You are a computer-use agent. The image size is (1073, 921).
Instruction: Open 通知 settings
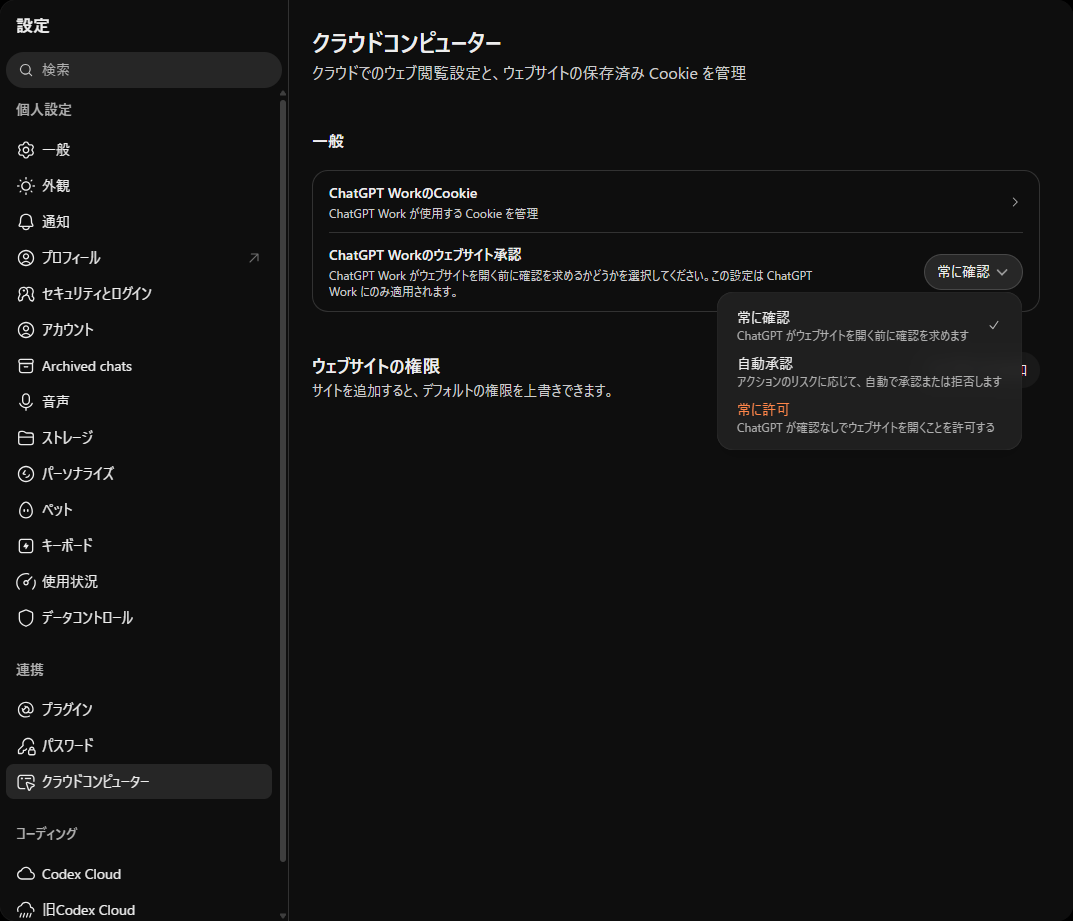coord(139,222)
